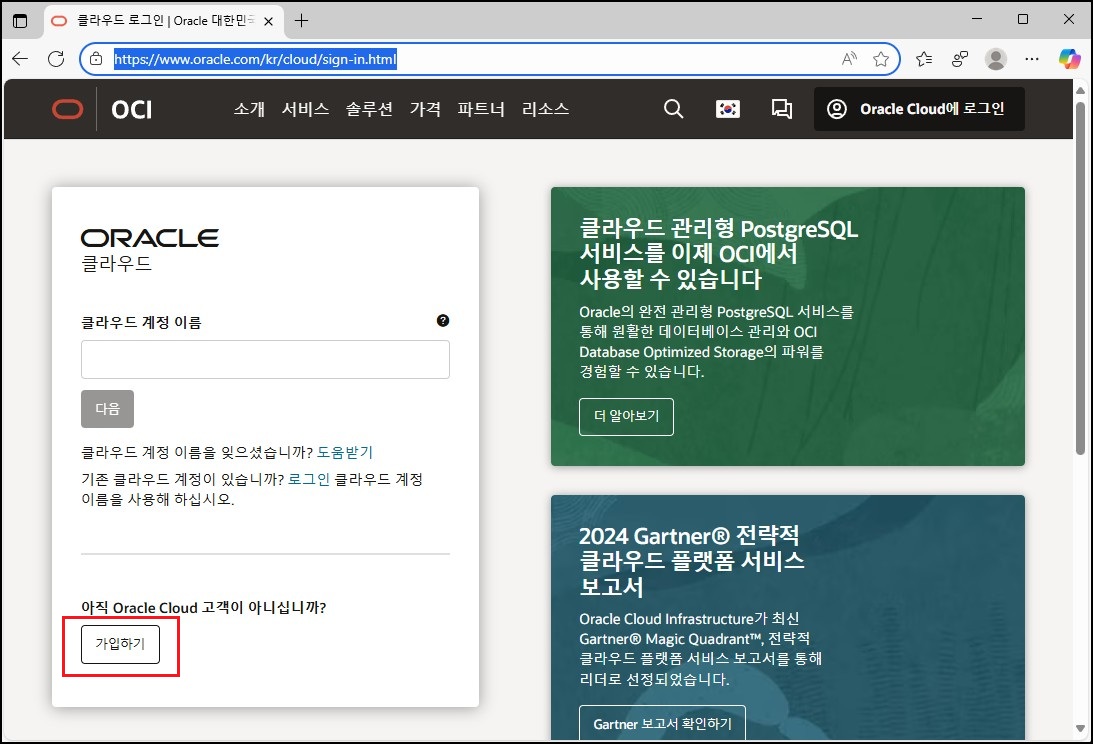Viewport: 1093px width, 744px height.
Task: Open the Favorites list icon
Action: pyautogui.click(x=924, y=59)
